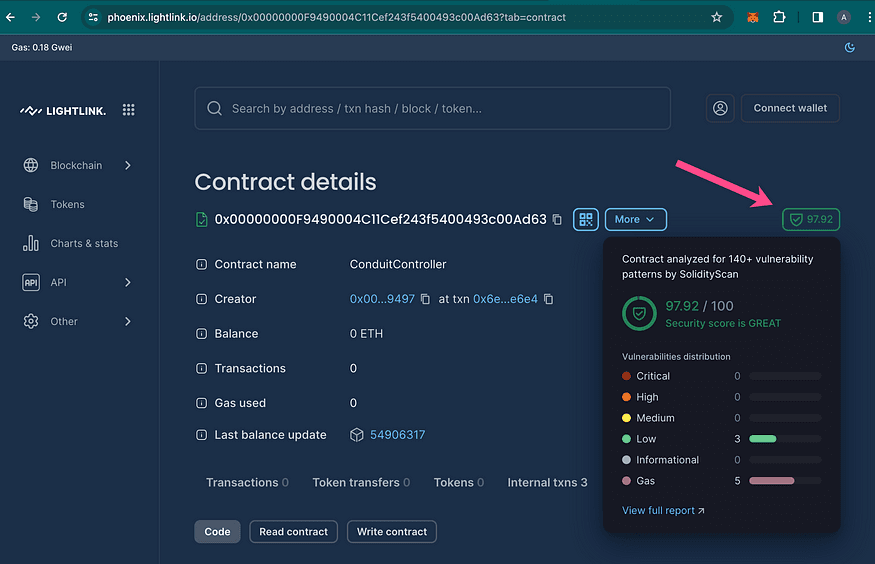Open MetaMask fox extension
The image size is (875, 564).
pos(752,17)
